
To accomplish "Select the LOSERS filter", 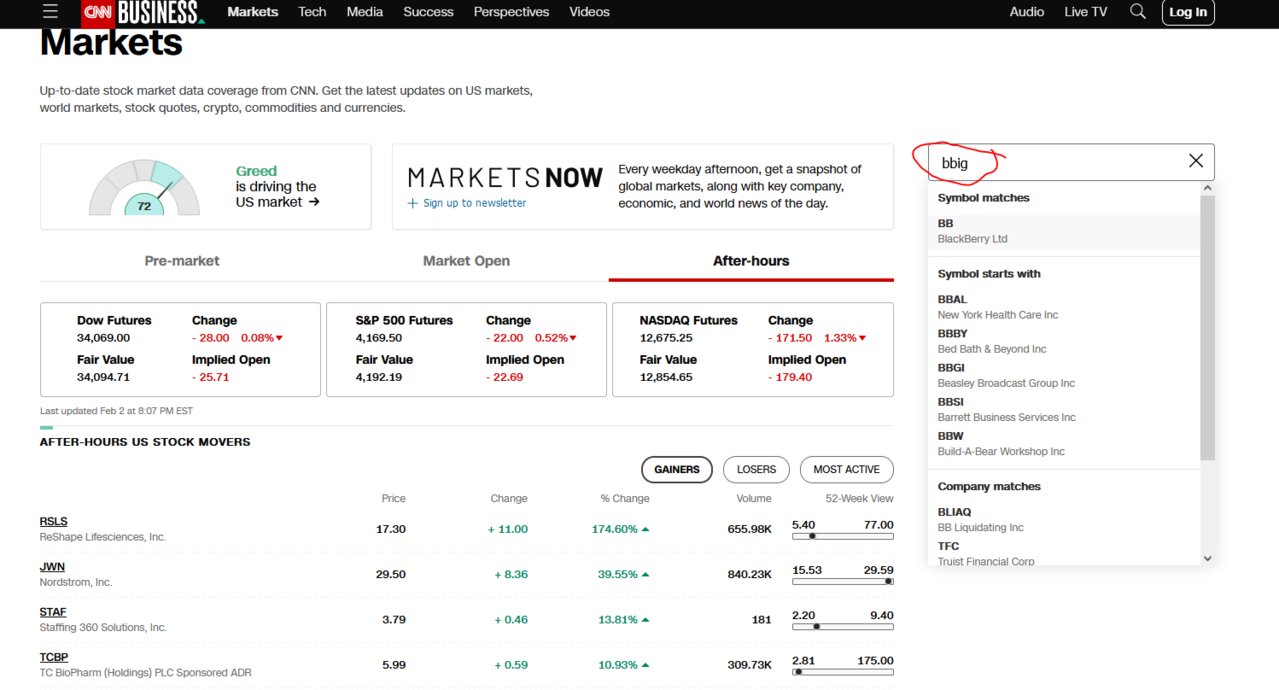I will (x=756, y=469).
